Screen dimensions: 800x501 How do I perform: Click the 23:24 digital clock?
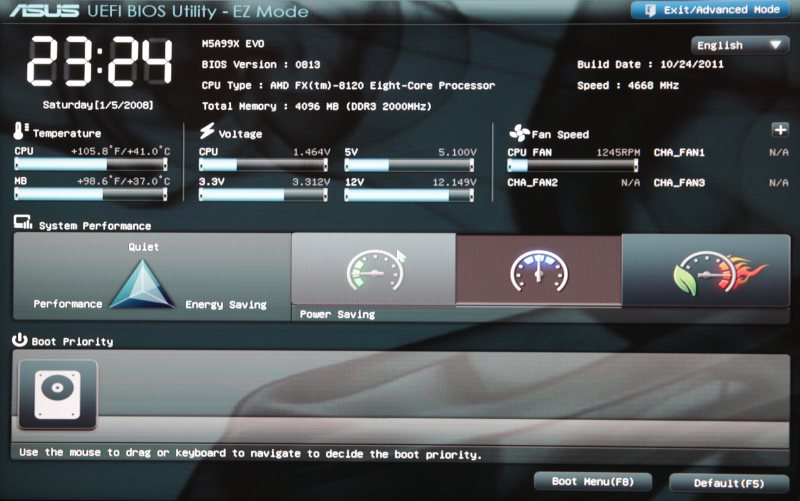99,62
